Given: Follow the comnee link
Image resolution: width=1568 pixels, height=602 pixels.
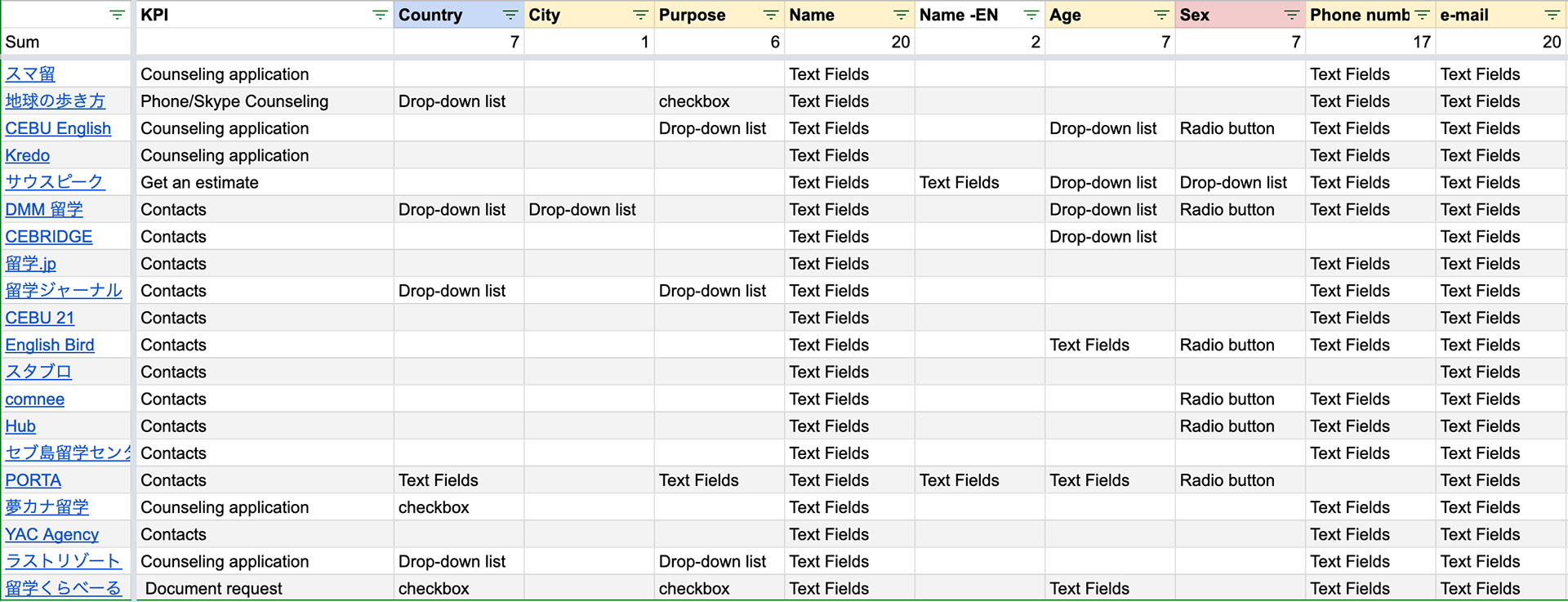Looking at the screenshot, I should click(x=35, y=399).
